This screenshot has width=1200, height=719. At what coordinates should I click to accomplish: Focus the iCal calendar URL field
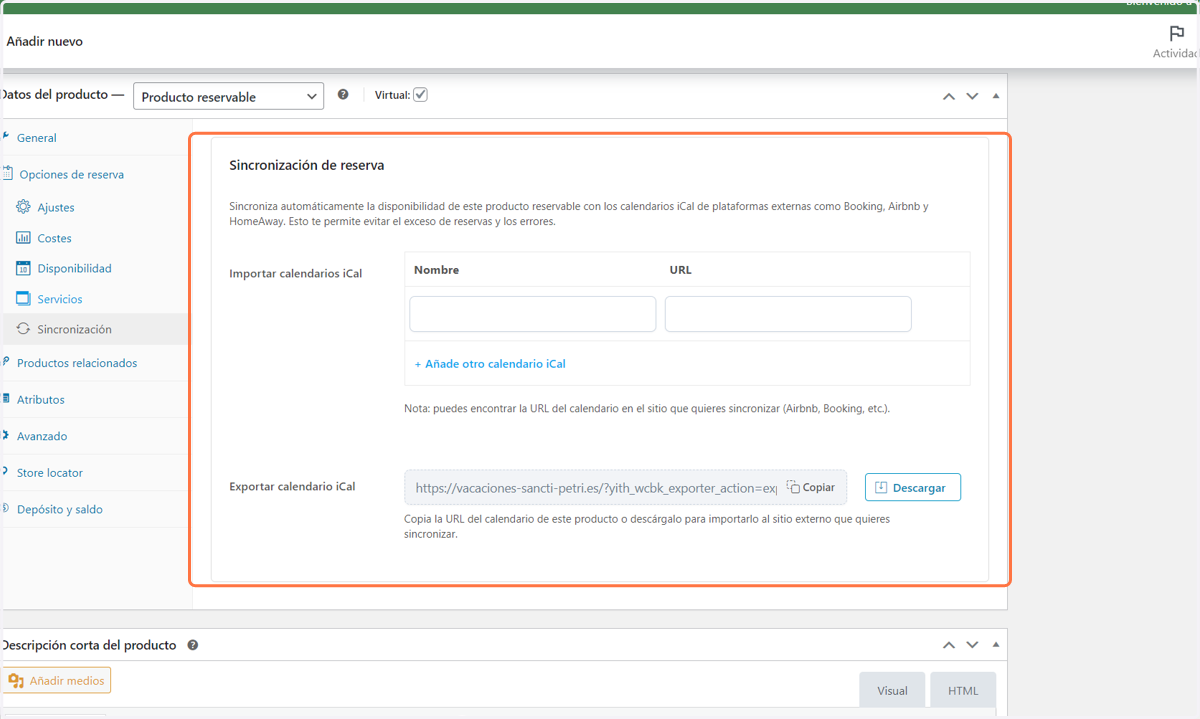point(788,314)
